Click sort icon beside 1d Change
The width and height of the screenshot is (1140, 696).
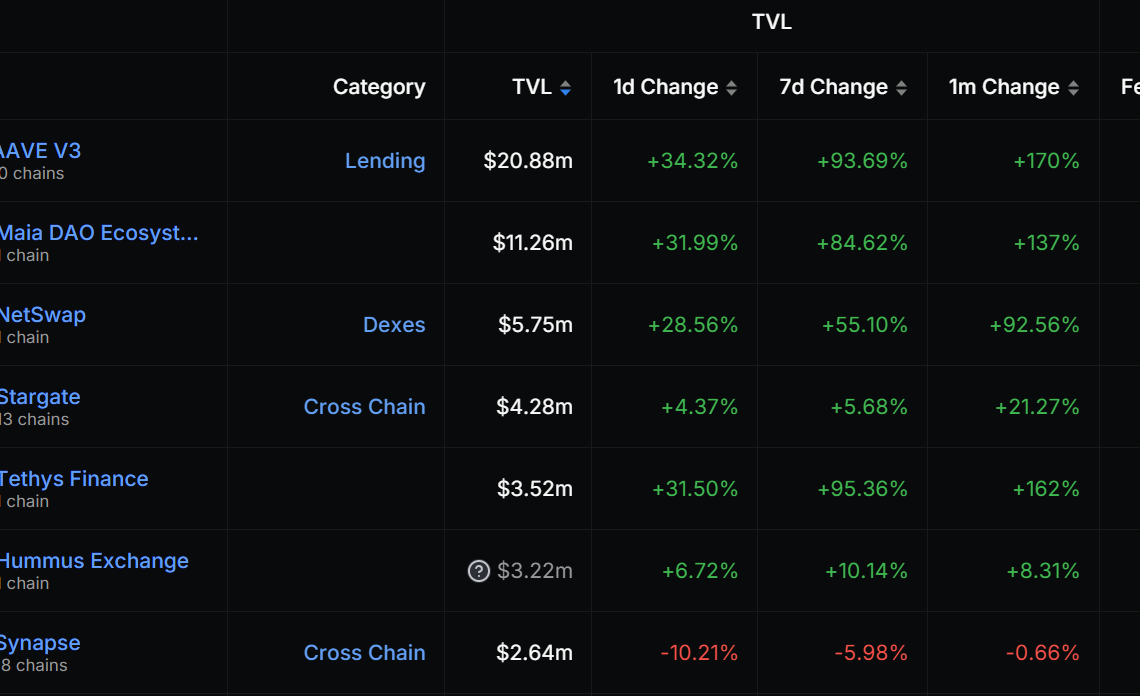[x=731, y=88]
